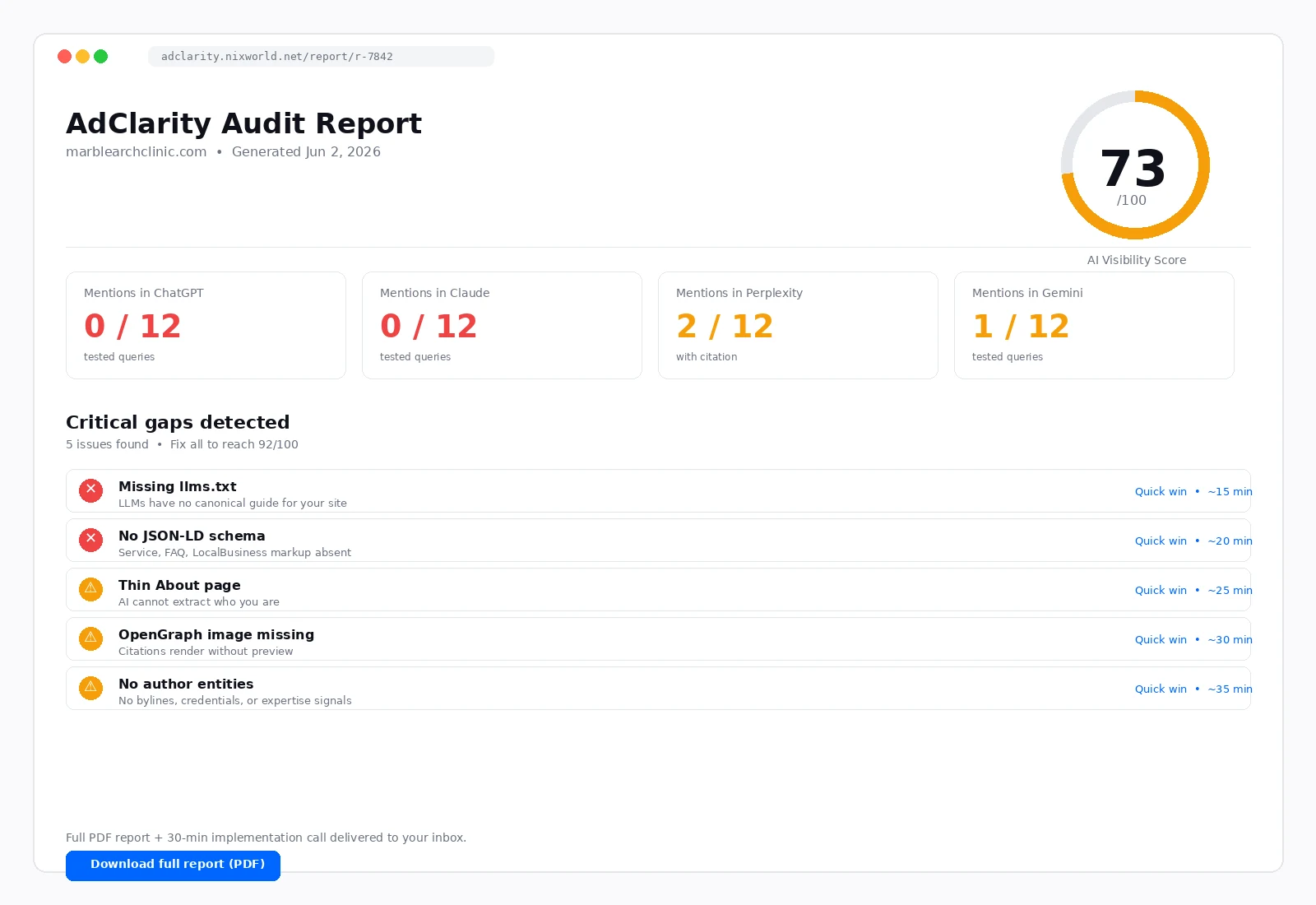This screenshot has height=905, width=1316.
Task: Click the red close window dot
Action: click(x=64, y=56)
